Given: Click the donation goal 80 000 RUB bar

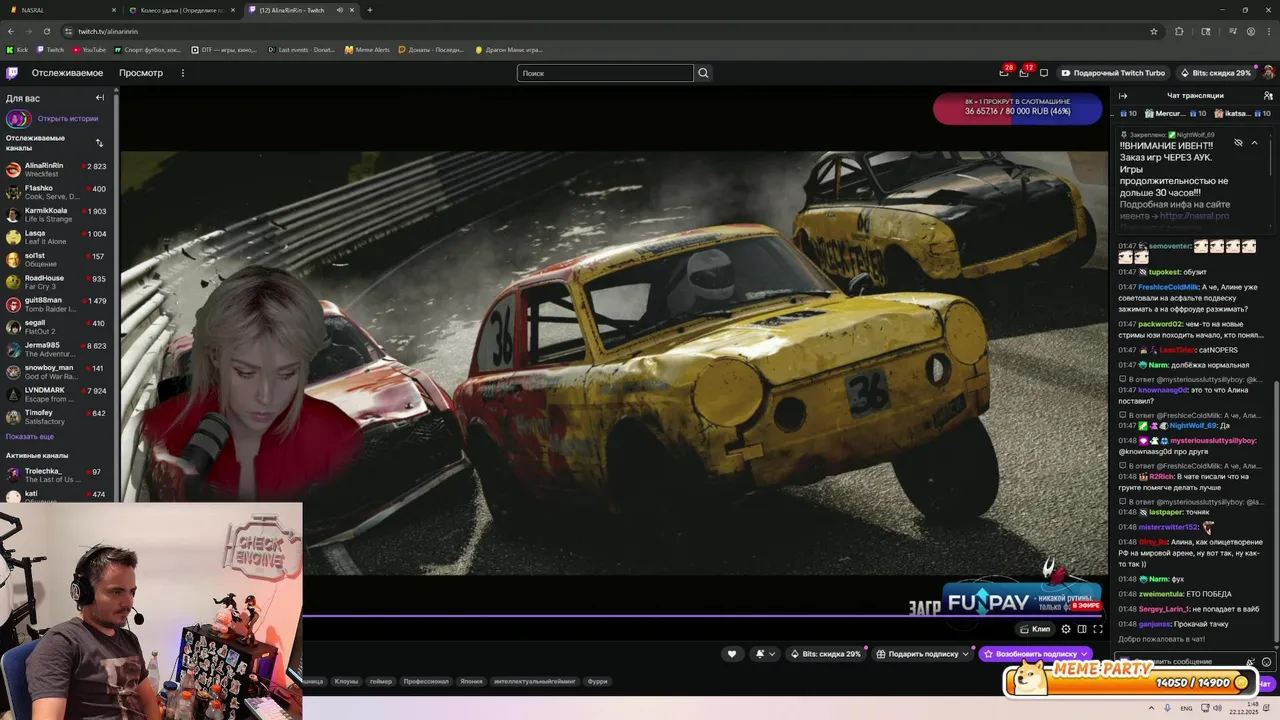Looking at the screenshot, I should coord(1017,107).
